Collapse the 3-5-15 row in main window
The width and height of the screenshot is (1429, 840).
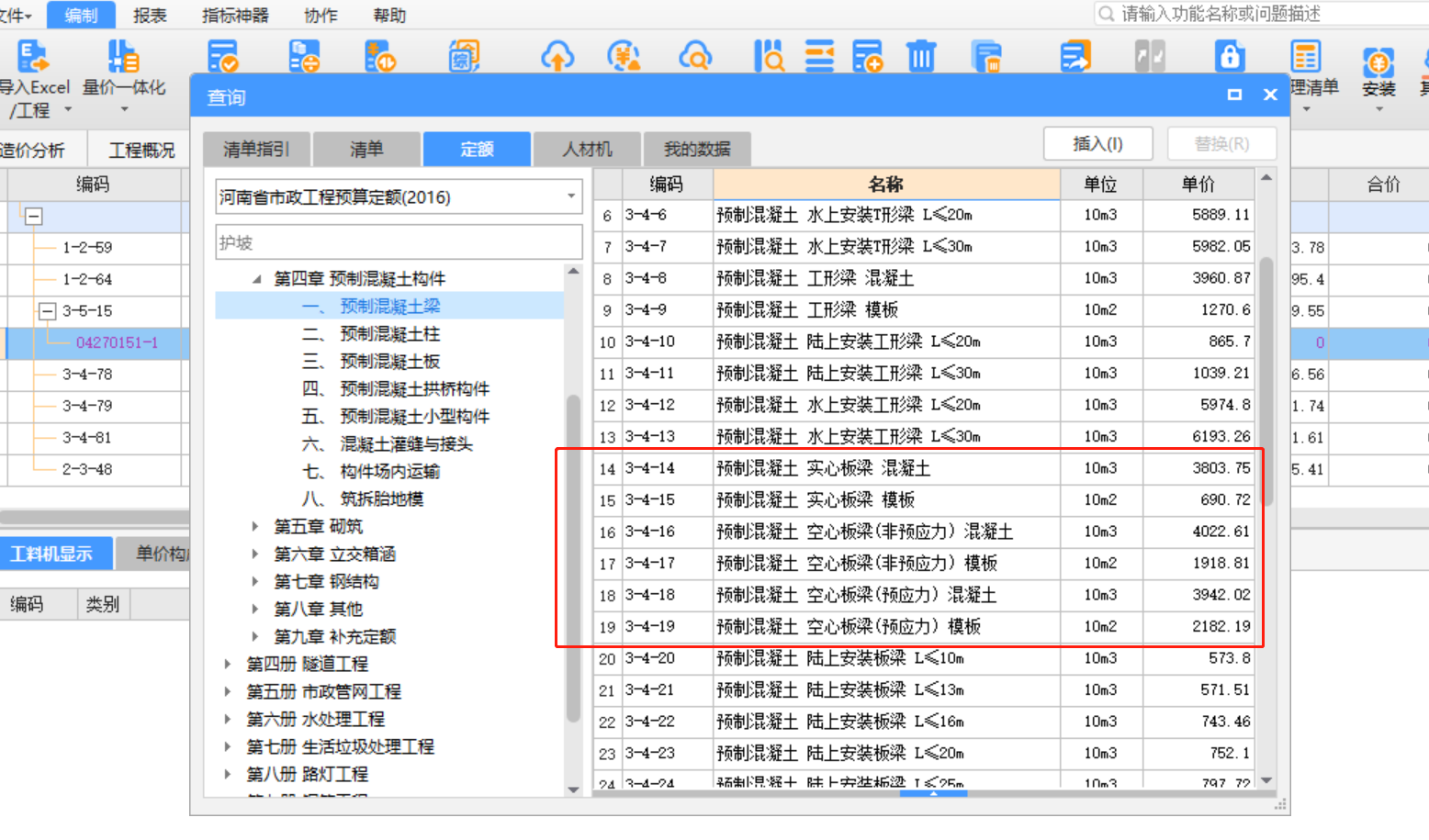click(48, 311)
